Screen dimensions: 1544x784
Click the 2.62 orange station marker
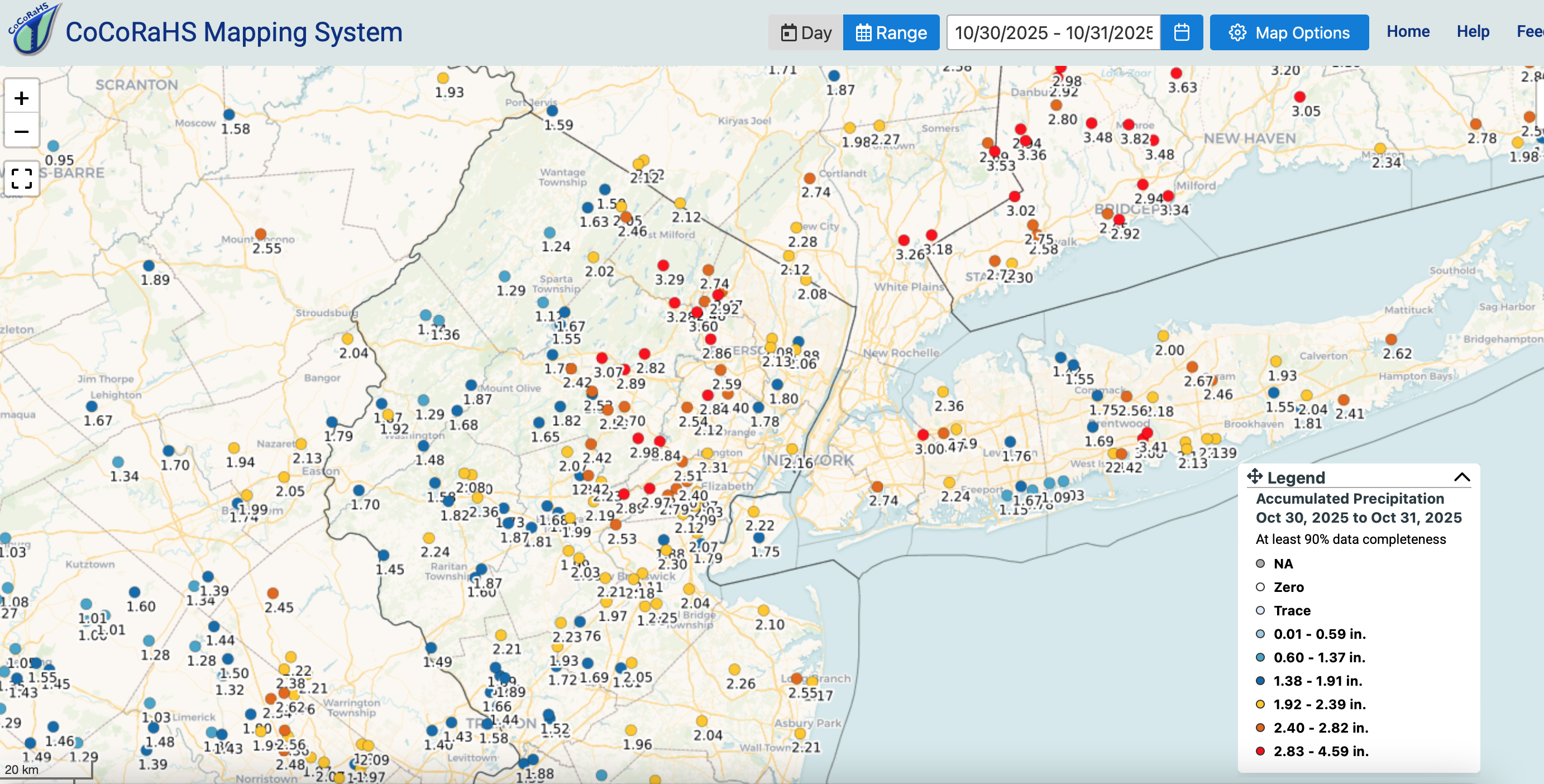(1391, 340)
